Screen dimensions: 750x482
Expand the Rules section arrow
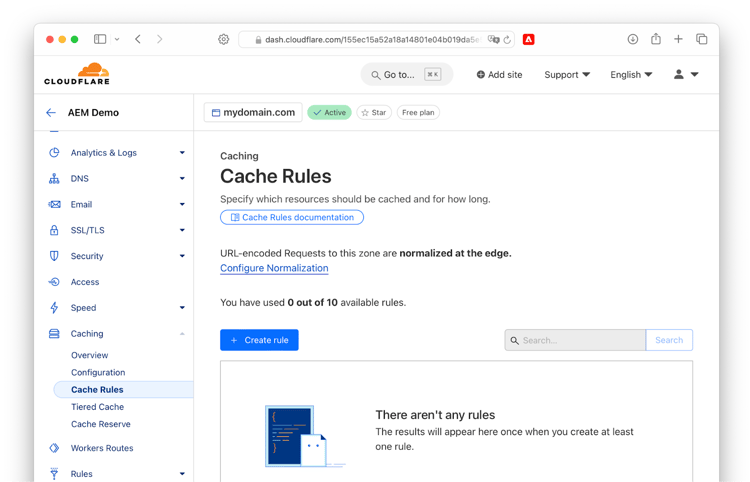182,474
